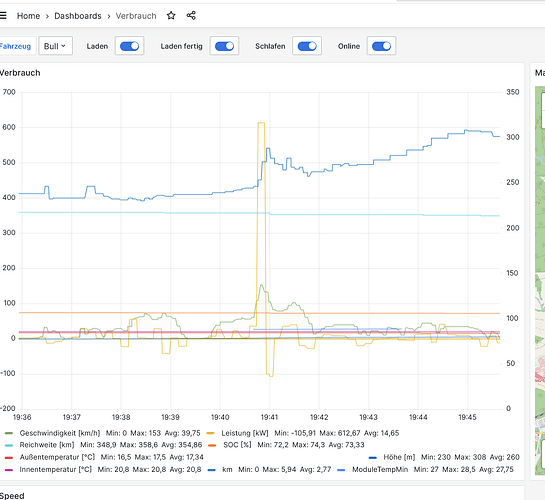
Task: Toggle Höhe [m] legend series
Action: (399, 457)
